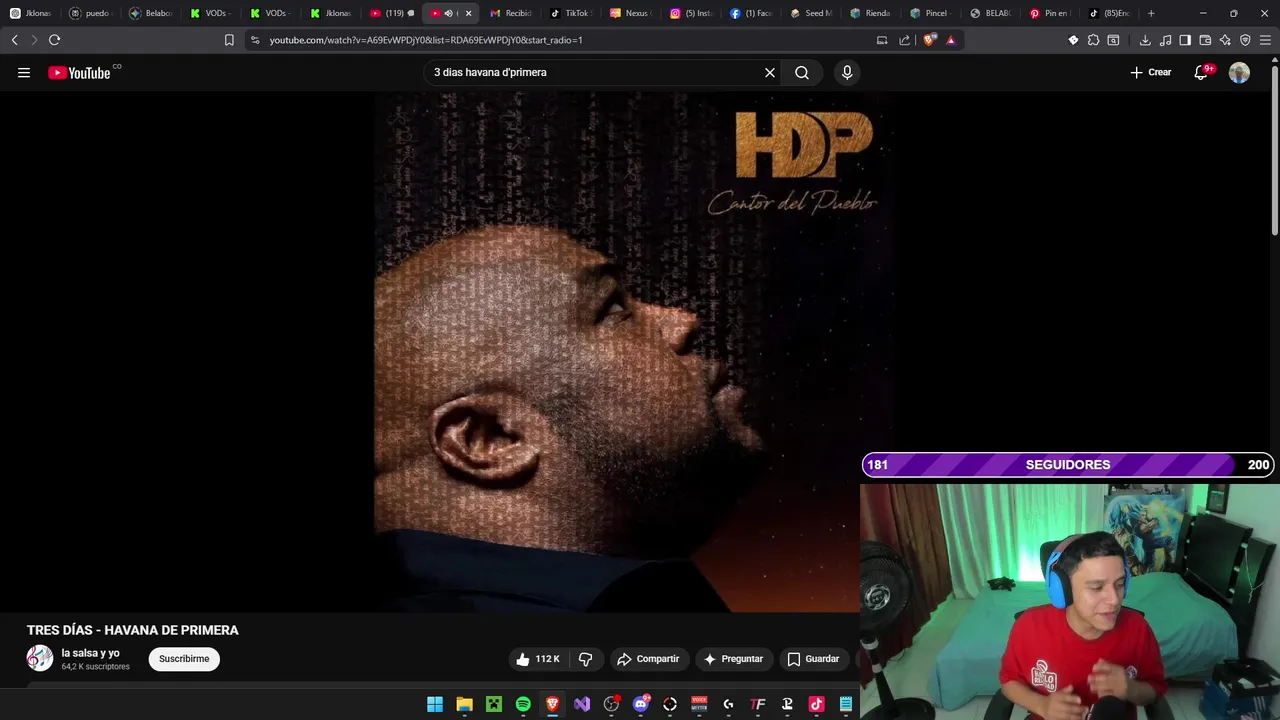This screenshot has width=1280, height=720.
Task: Open the Brave Wallet icon
Action: point(1205,40)
